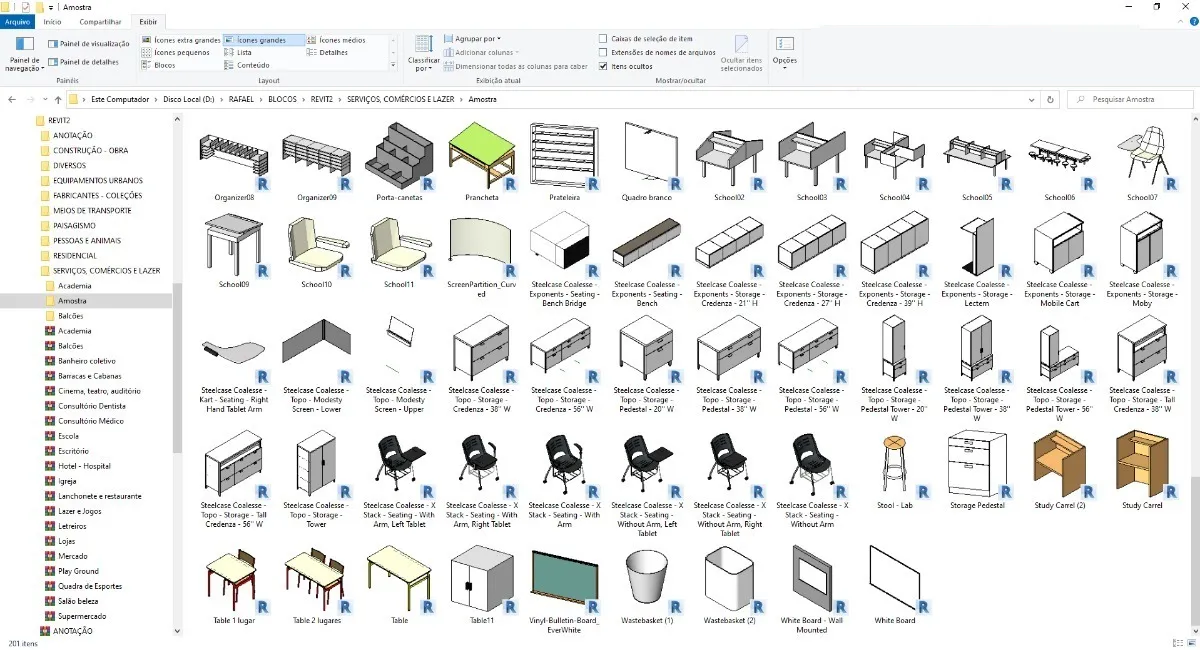Switch to the Início ribbon tab
1200x650 pixels.
(52, 21)
